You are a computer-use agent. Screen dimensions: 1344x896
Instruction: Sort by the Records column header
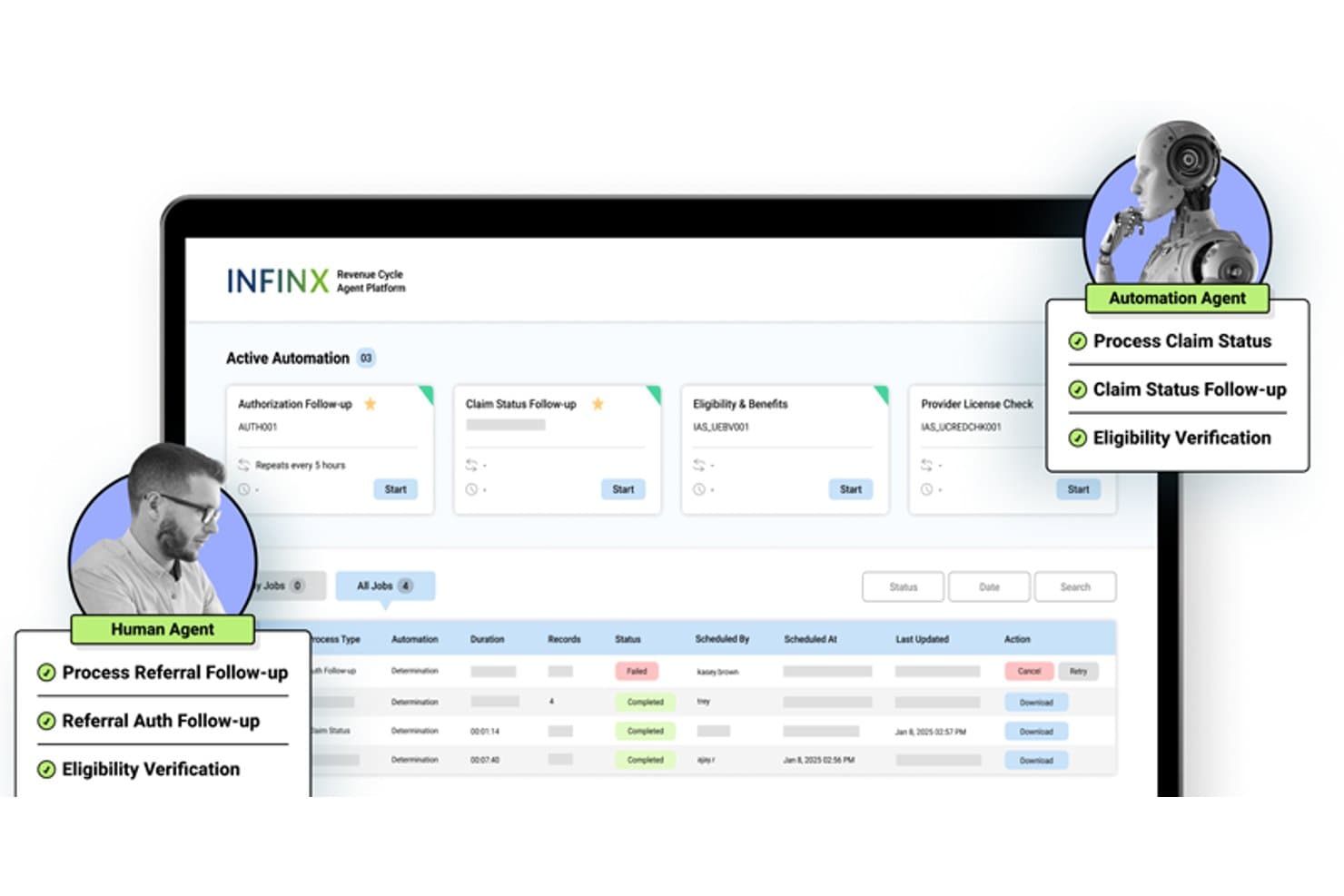564,639
